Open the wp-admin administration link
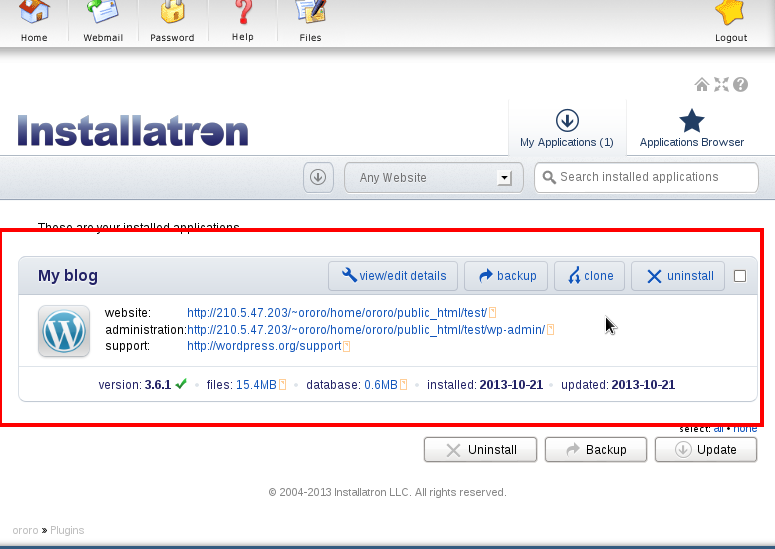Image resolution: width=775 pixels, height=549 pixels. click(366, 330)
